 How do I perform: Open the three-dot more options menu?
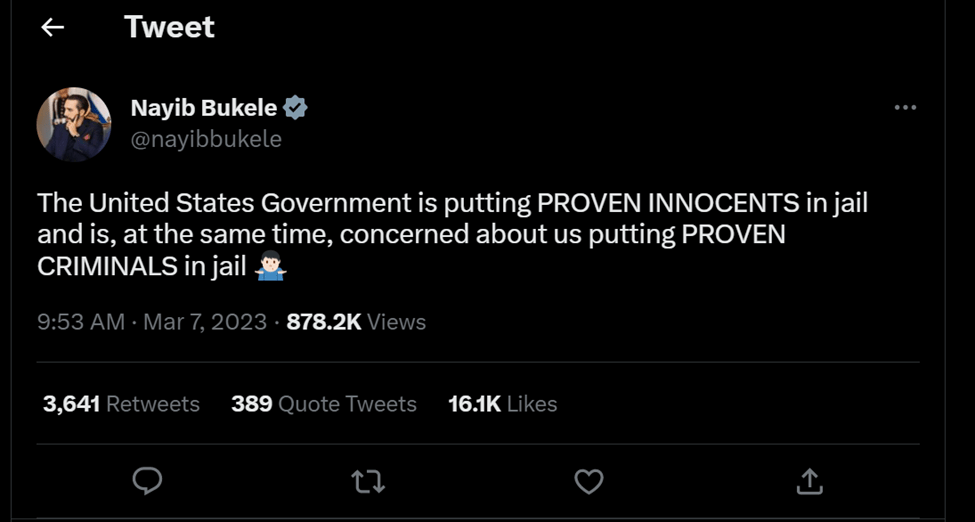coord(905,108)
